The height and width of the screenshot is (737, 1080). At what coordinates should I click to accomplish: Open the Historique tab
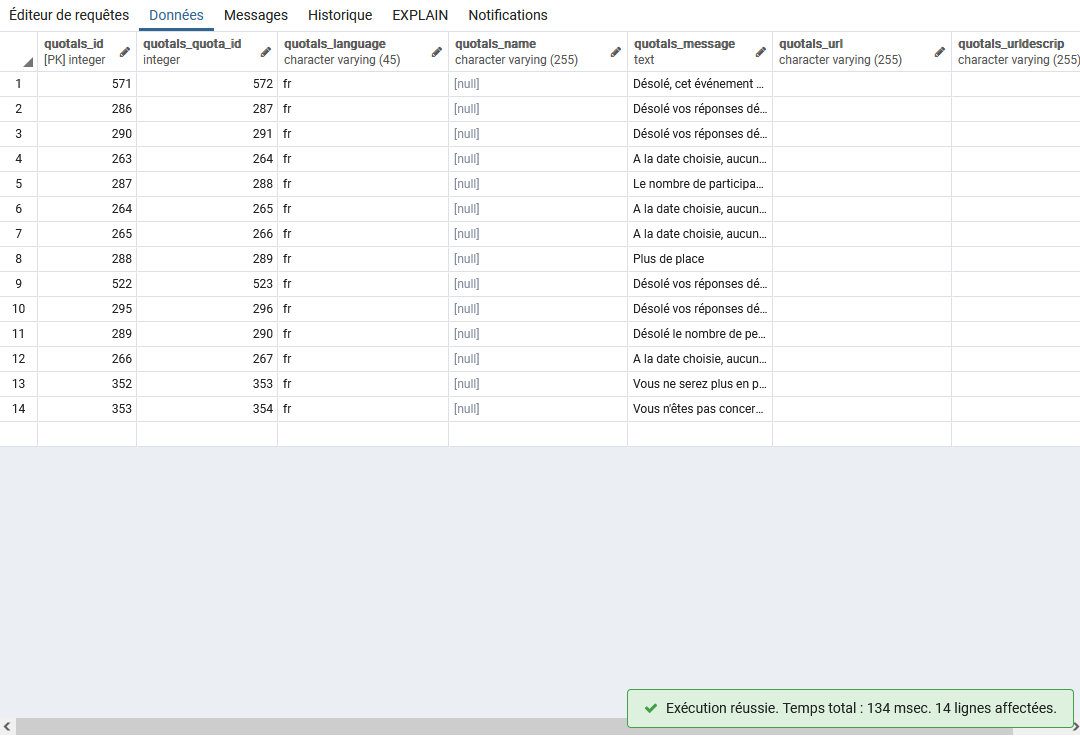[x=340, y=15]
